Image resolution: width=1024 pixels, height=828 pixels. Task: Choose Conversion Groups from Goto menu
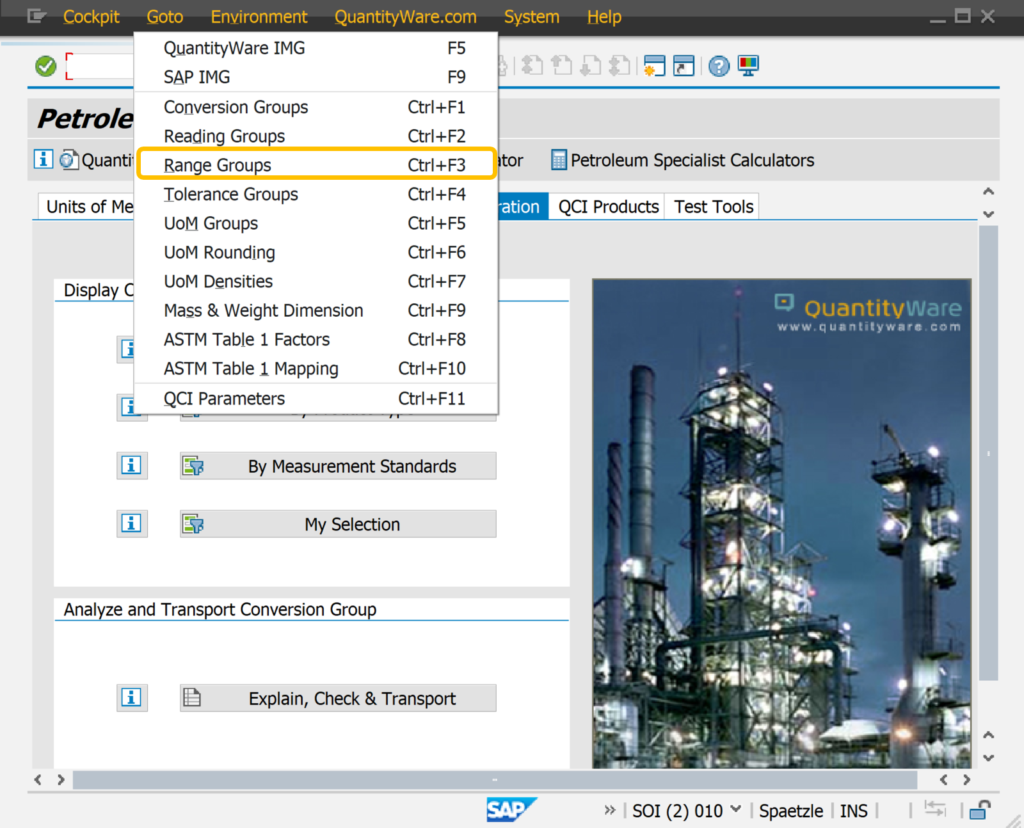315,107
